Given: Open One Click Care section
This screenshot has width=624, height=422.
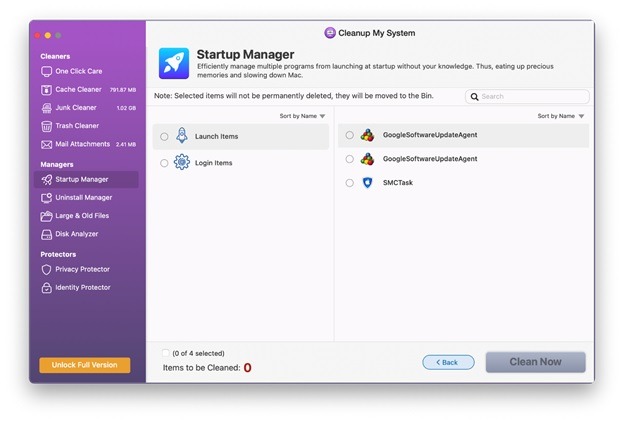Looking at the screenshot, I should pyautogui.click(x=79, y=71).
